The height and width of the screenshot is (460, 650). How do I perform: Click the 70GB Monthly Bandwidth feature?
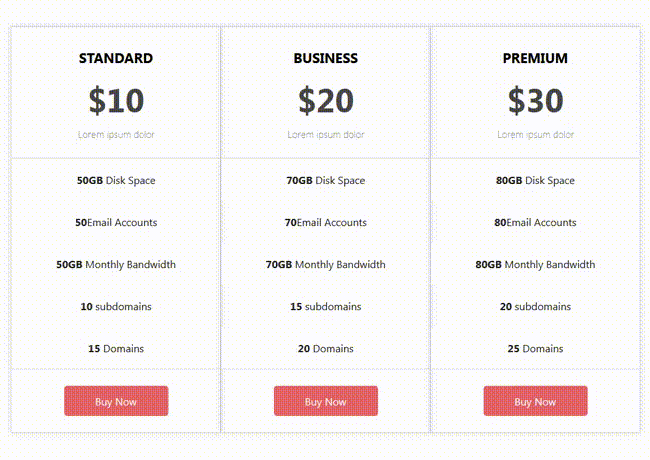326,265
